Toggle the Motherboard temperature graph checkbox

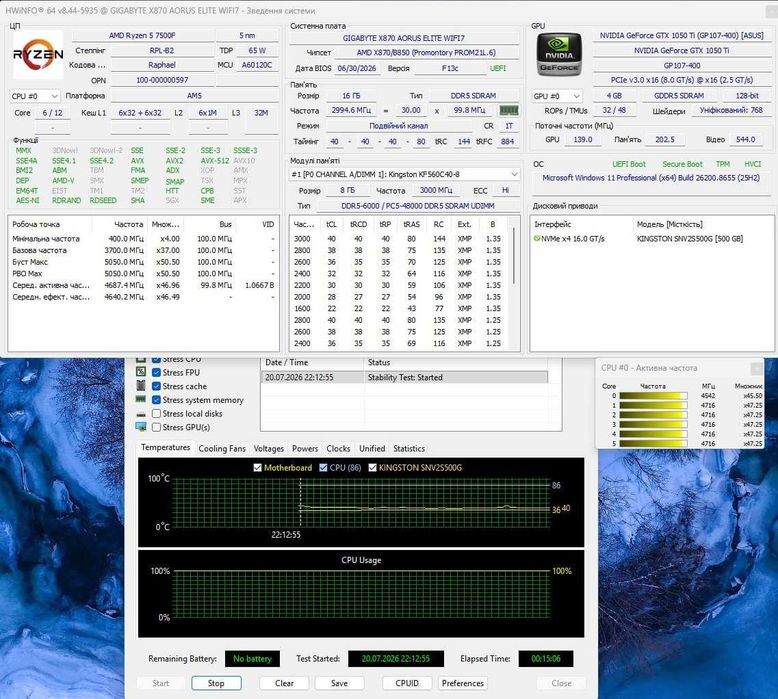pyautogui.click(x=258, y=467)
